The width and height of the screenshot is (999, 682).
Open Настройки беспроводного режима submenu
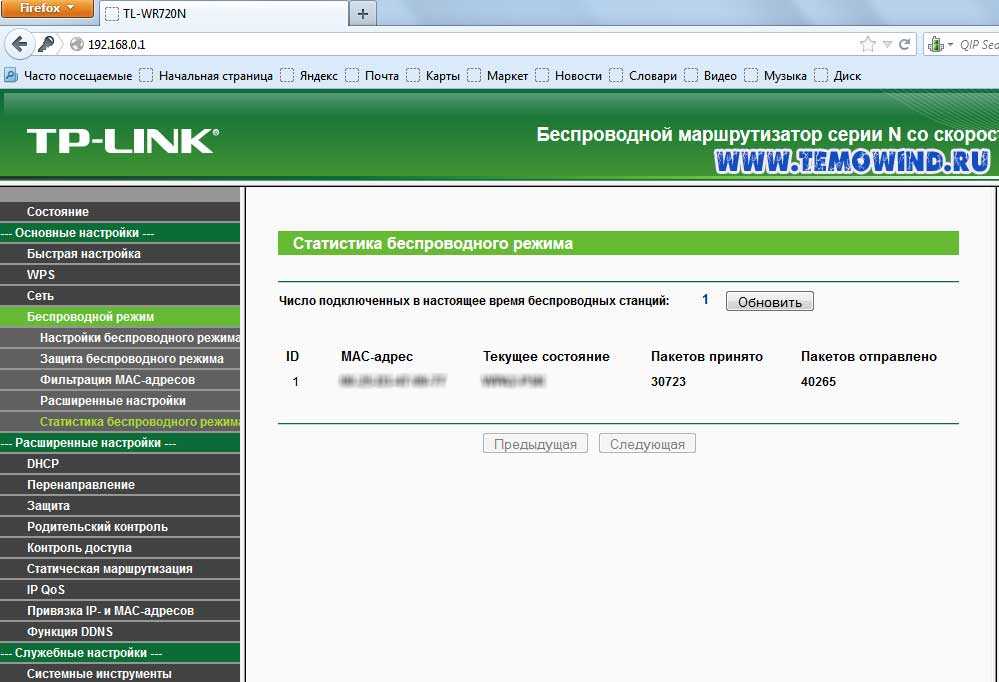point(120,338)
